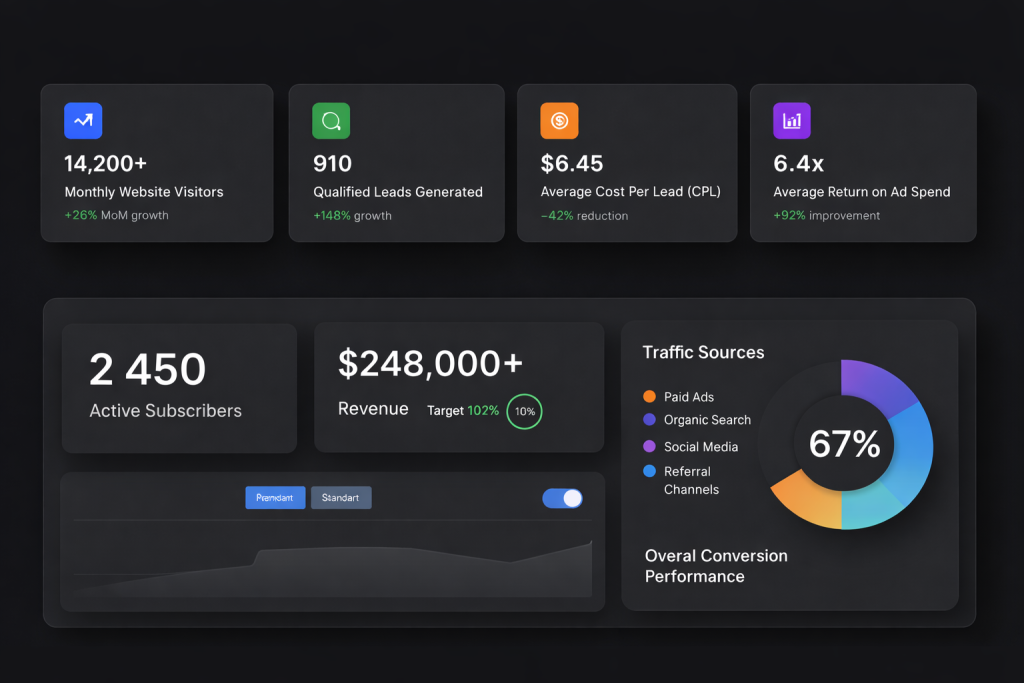Click the orange dollar coin icon
The width and height of the screenshot is (1024, 683).
coord(559,121)
